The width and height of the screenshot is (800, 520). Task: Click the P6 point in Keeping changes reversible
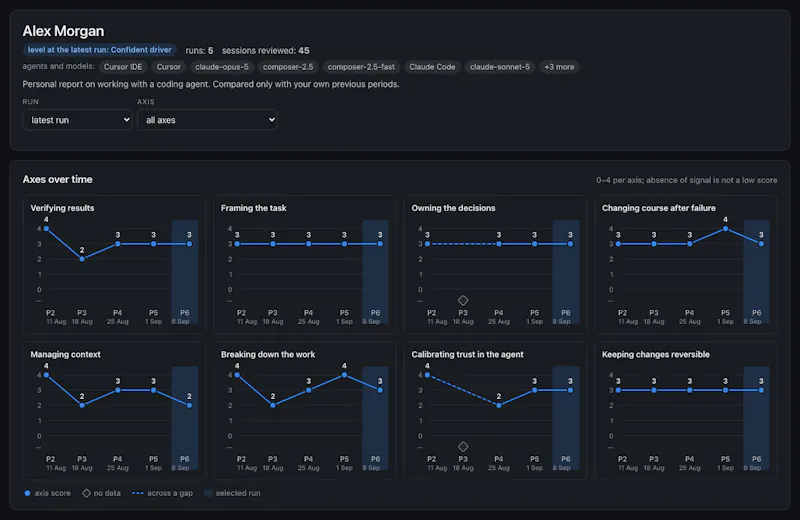761,390
